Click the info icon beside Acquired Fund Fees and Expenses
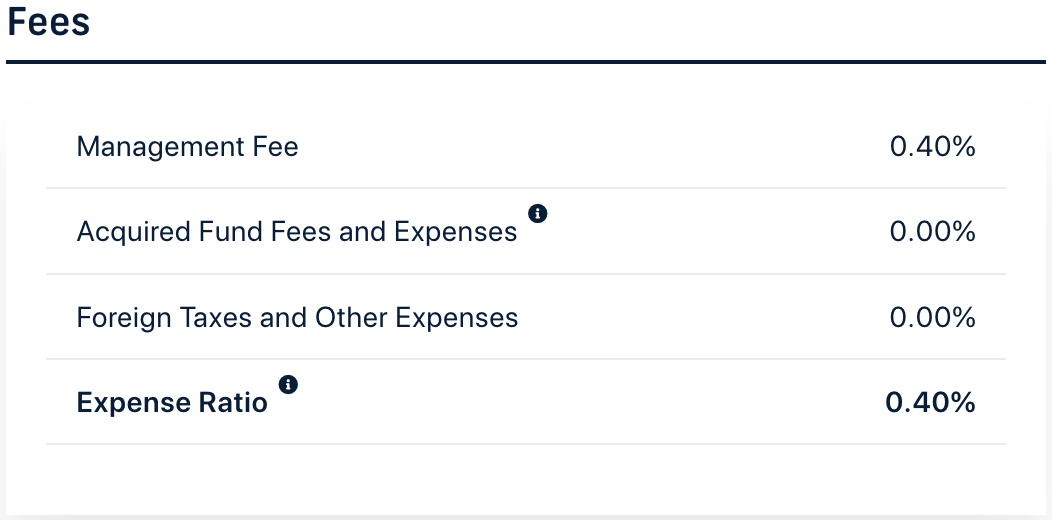 [537, 213]
